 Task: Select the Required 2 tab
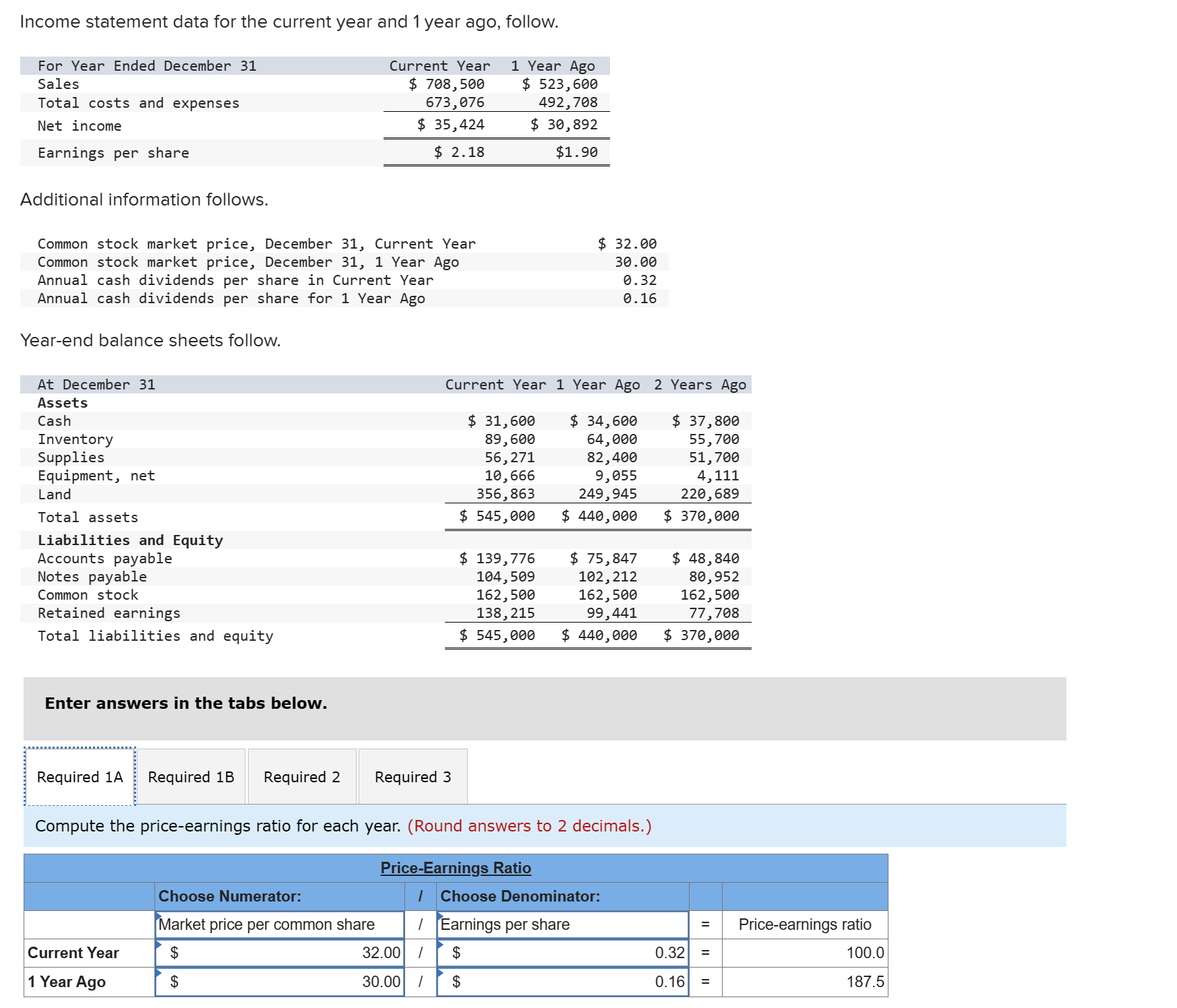click(302, 777)
